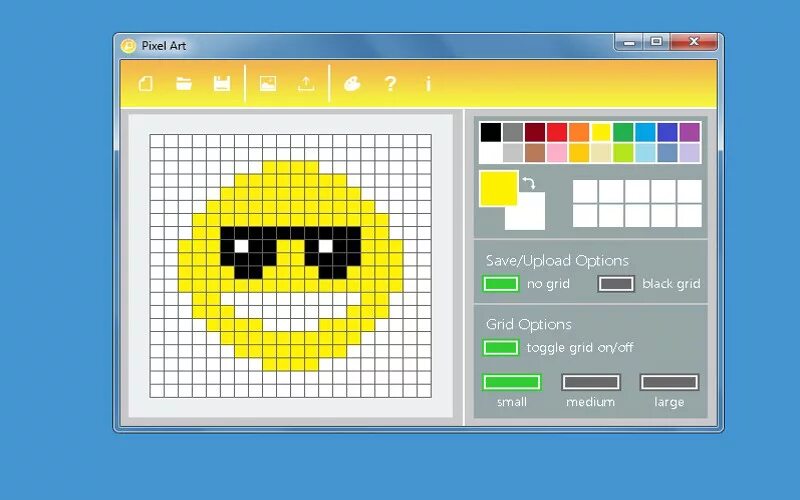The height and width of the screenshot is (500, 800).
Task: Pick the light cyan color swatch
Action: click(645, 153)
